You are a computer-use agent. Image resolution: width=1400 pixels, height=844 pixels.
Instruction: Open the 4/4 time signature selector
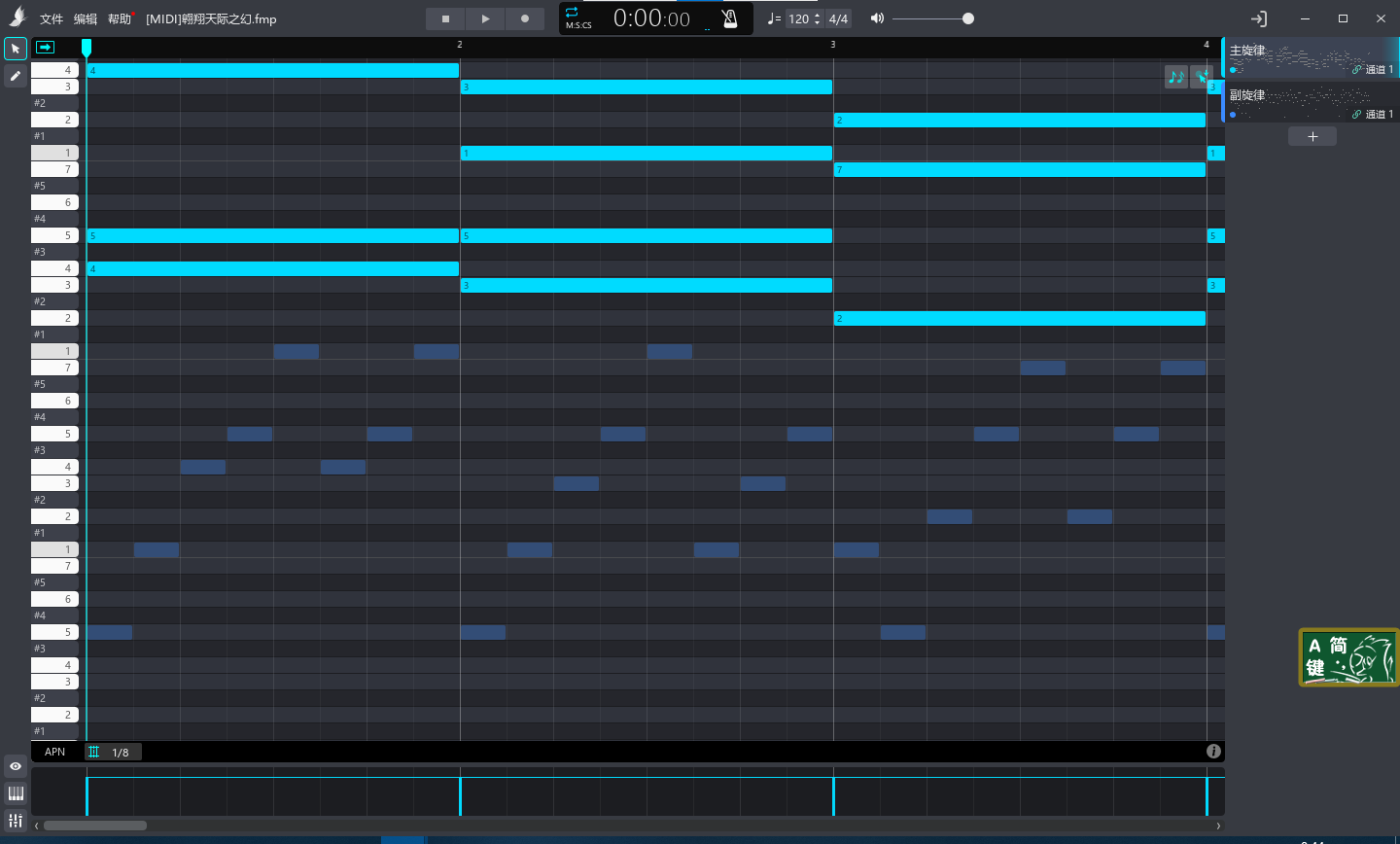[x=838, y=18]
